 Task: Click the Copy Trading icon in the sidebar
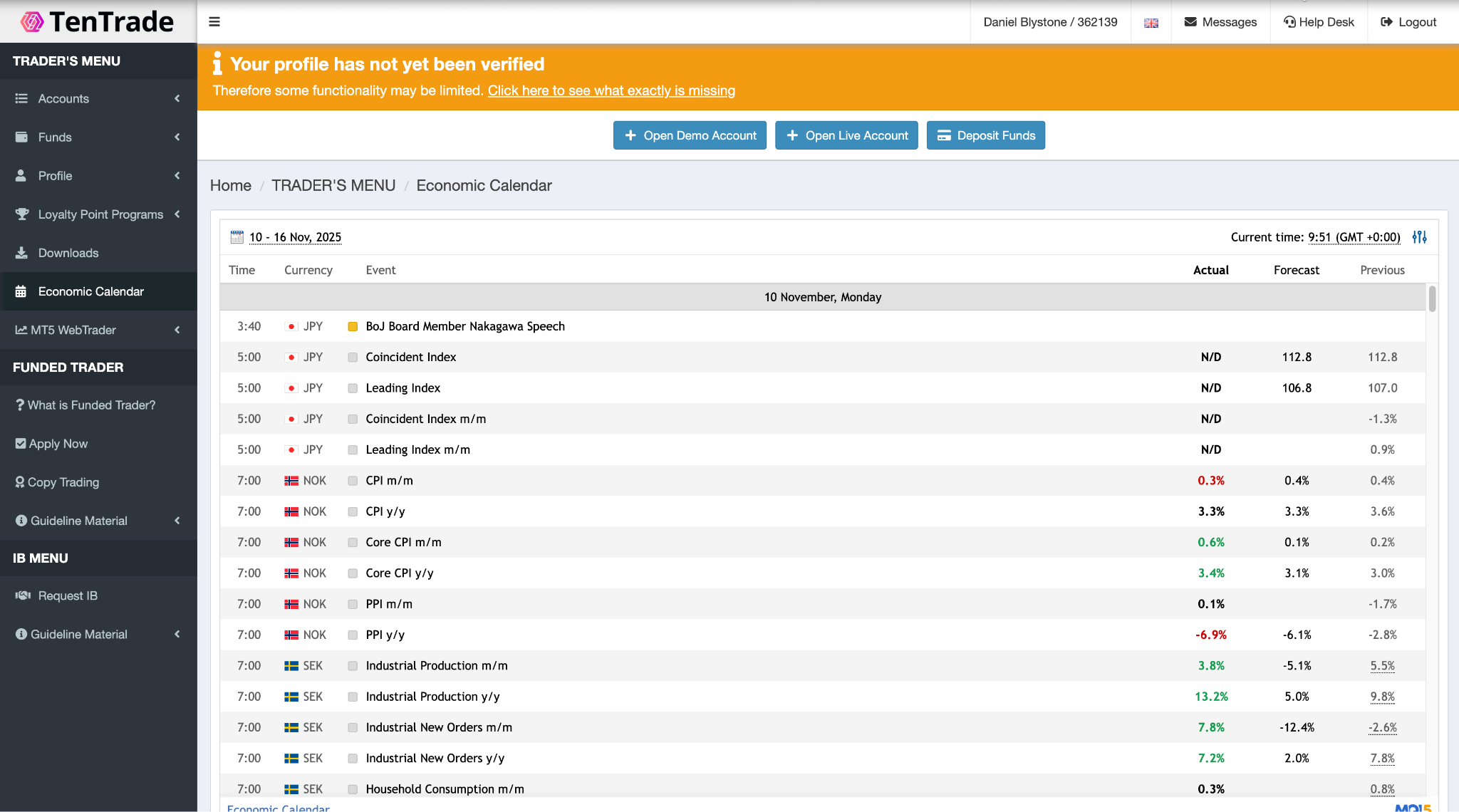click(20, 482)
